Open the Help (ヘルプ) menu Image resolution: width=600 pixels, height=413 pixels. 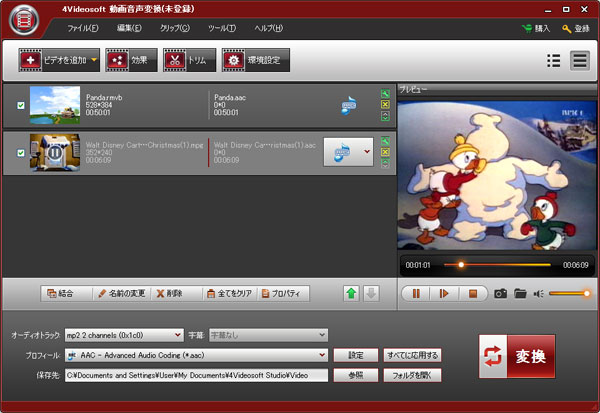(x=269, y=28)
